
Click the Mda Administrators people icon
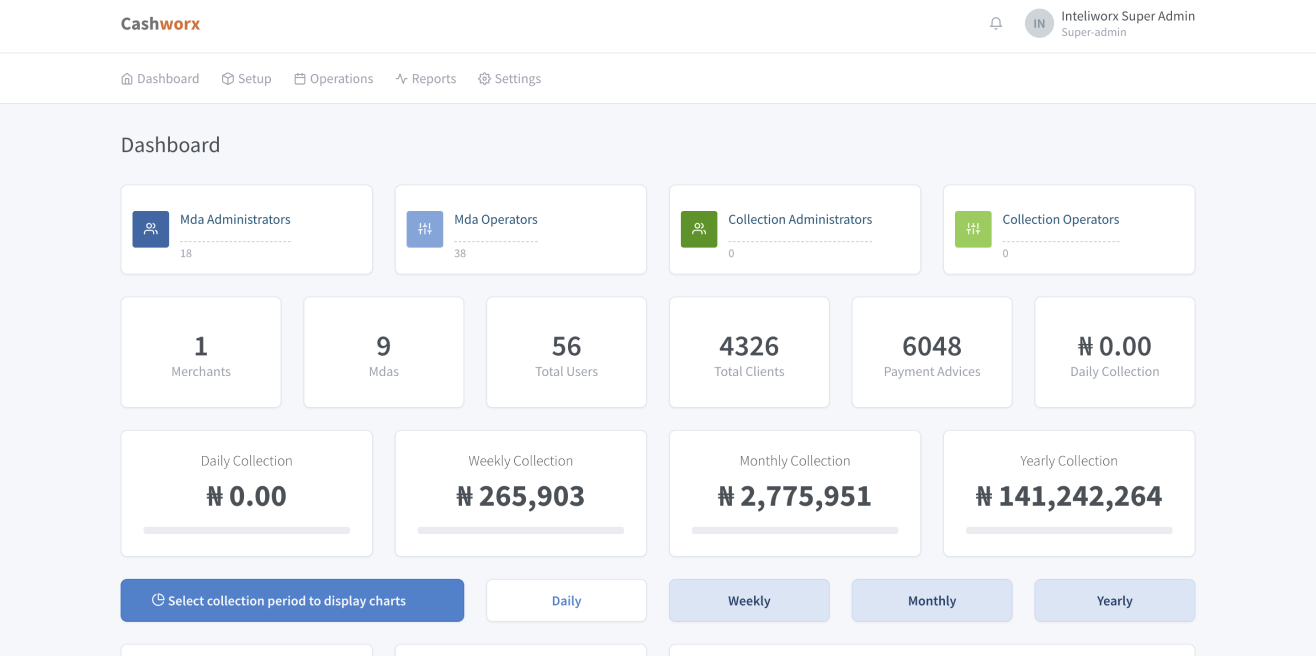pos(150,229)
